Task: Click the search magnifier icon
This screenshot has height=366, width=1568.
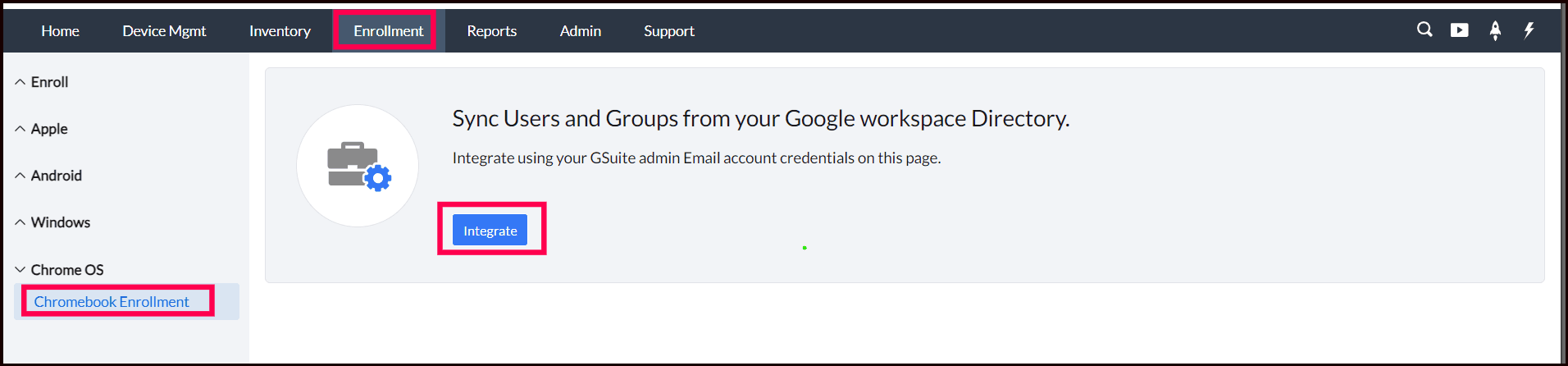Action: click(1424, 30)
